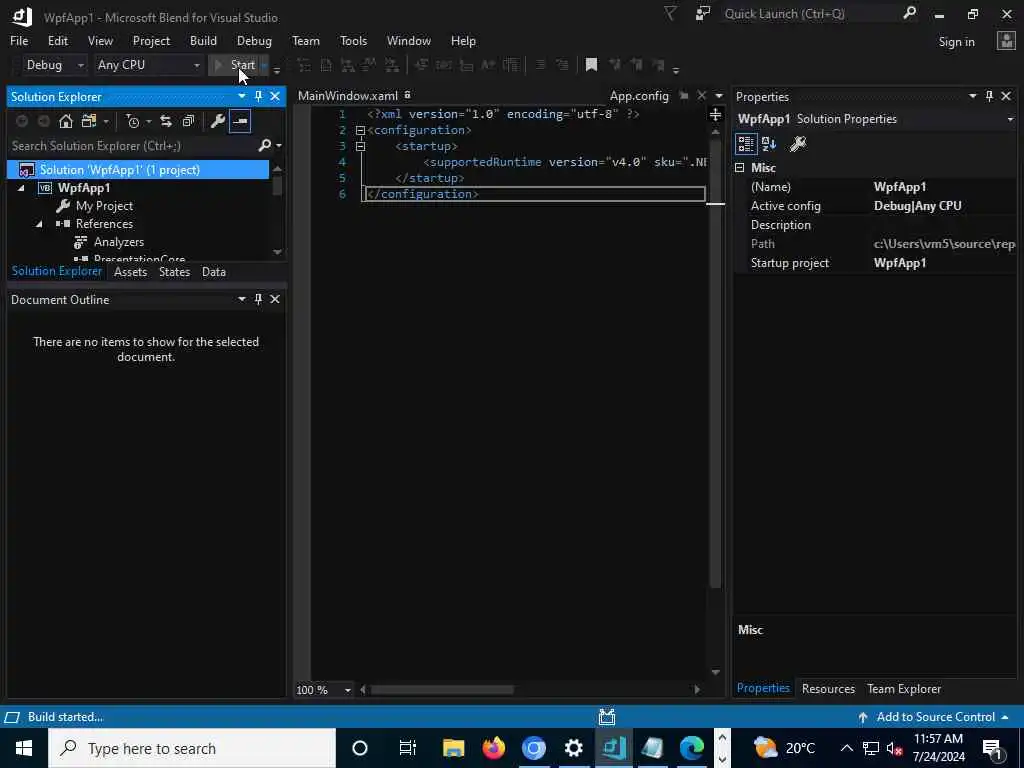Screen dimensions: 1024x768
Task: Select My Project in Solution Explorer
Action: coord(104,206)
